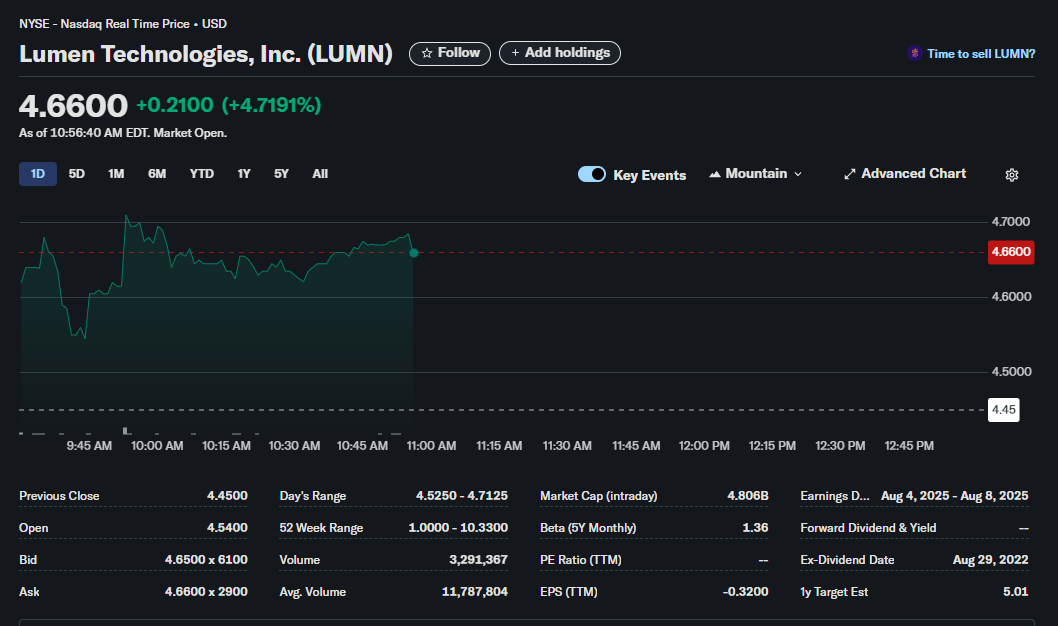This screenshot has height=626, width=1058.
Task: Click the Ex-Dividend Date value Aug 29, 2022
Action: pos(990,560)
